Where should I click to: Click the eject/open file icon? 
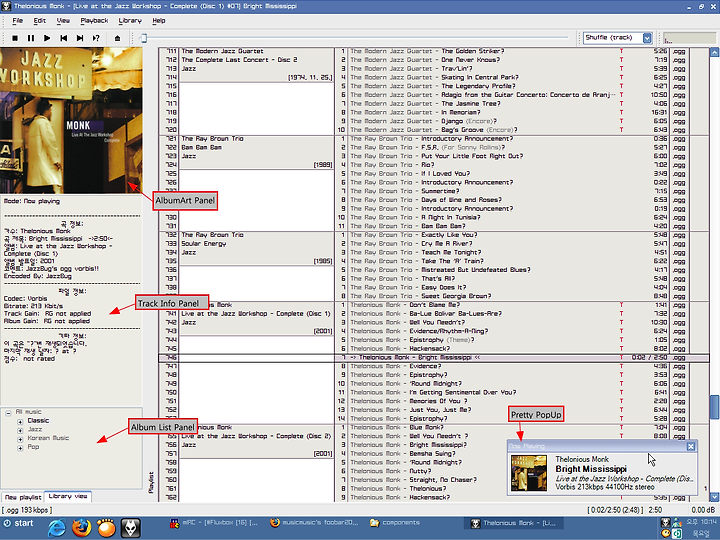(117, 38)
